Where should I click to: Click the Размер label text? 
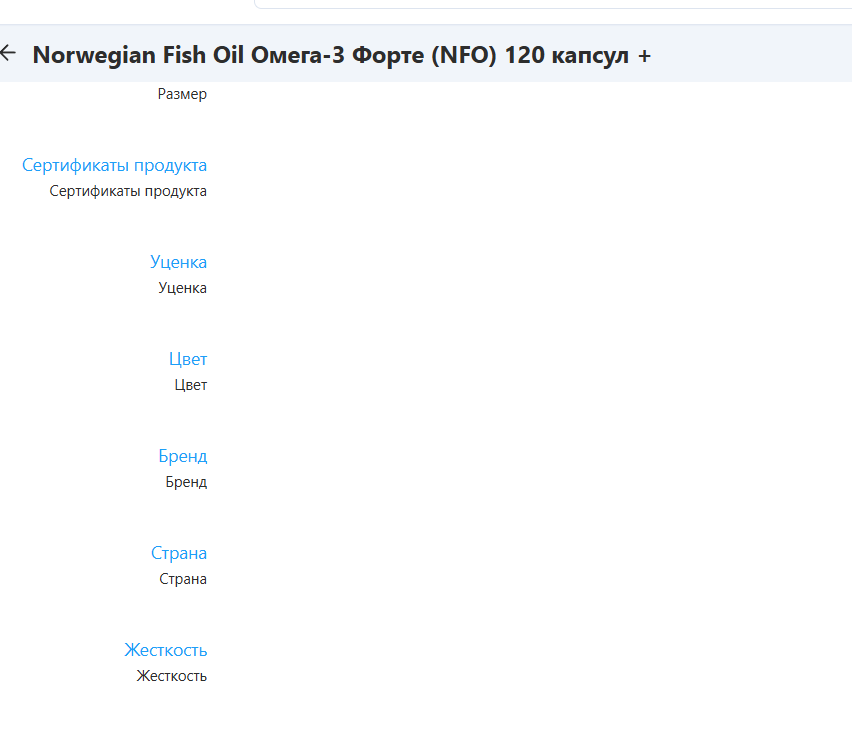[x=182, y=95]
